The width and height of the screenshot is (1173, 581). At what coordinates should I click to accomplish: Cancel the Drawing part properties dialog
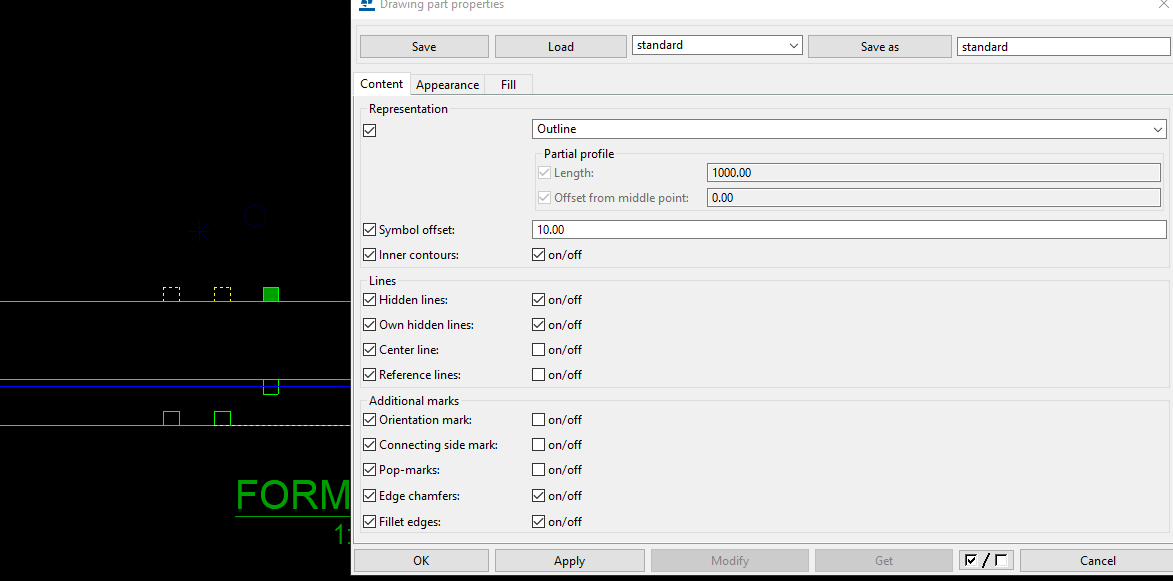(x=1097, y=560)
